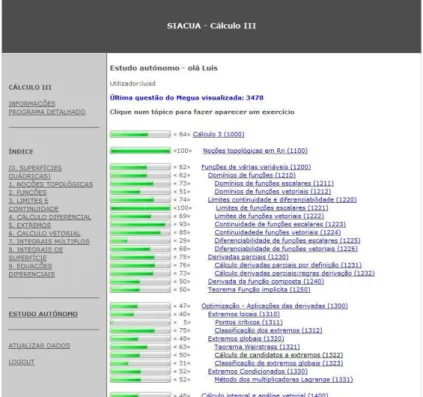Open Limites de funções escalares (1221)
The image size is (423, 397).
point(272,208)
